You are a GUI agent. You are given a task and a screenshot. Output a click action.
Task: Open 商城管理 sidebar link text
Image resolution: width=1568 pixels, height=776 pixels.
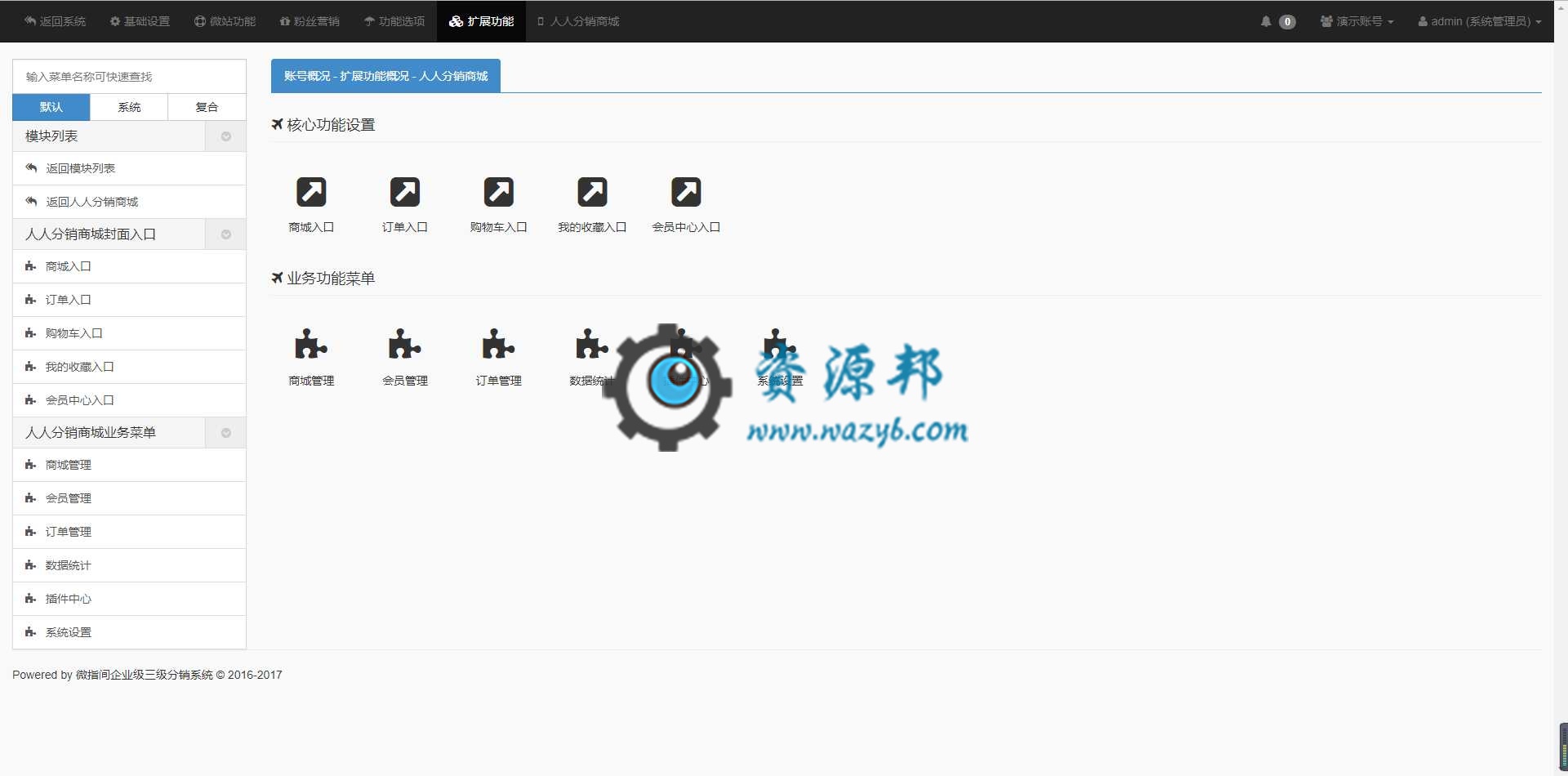tap(69, 465)
